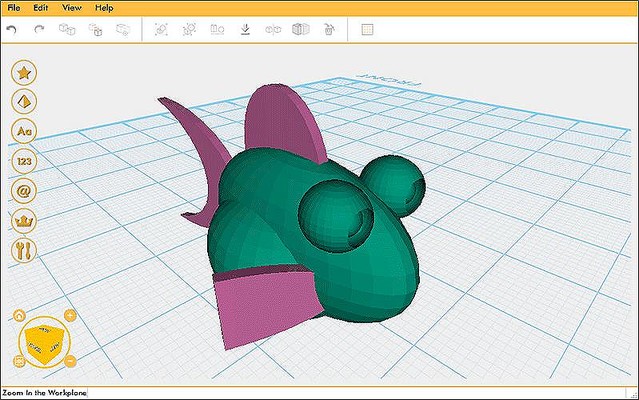639x400 pixels.
Task: Click the Undo arrow icon
Action: point(11,30)
